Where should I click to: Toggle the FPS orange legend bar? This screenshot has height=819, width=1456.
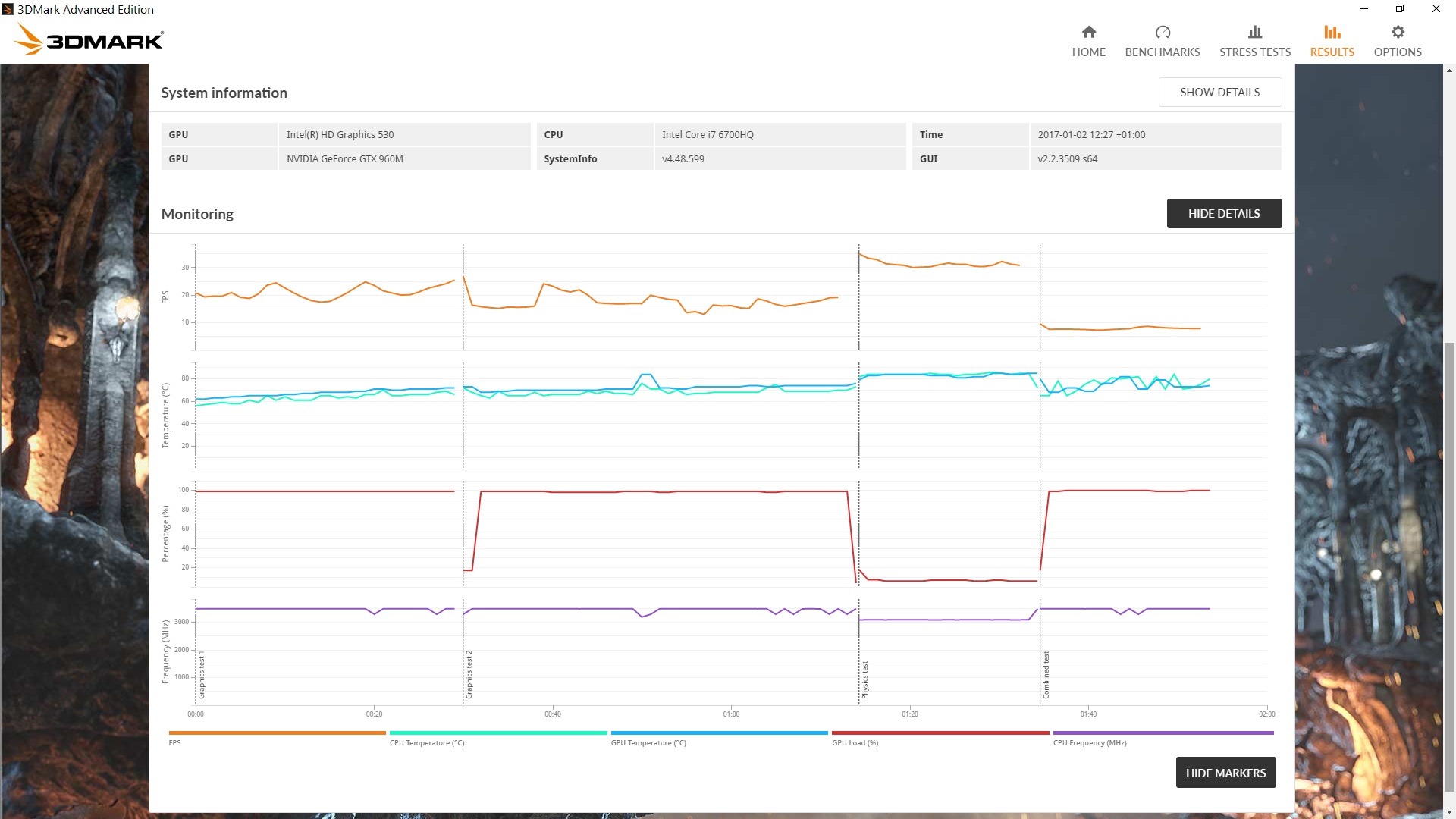click(x=277, y=733)
